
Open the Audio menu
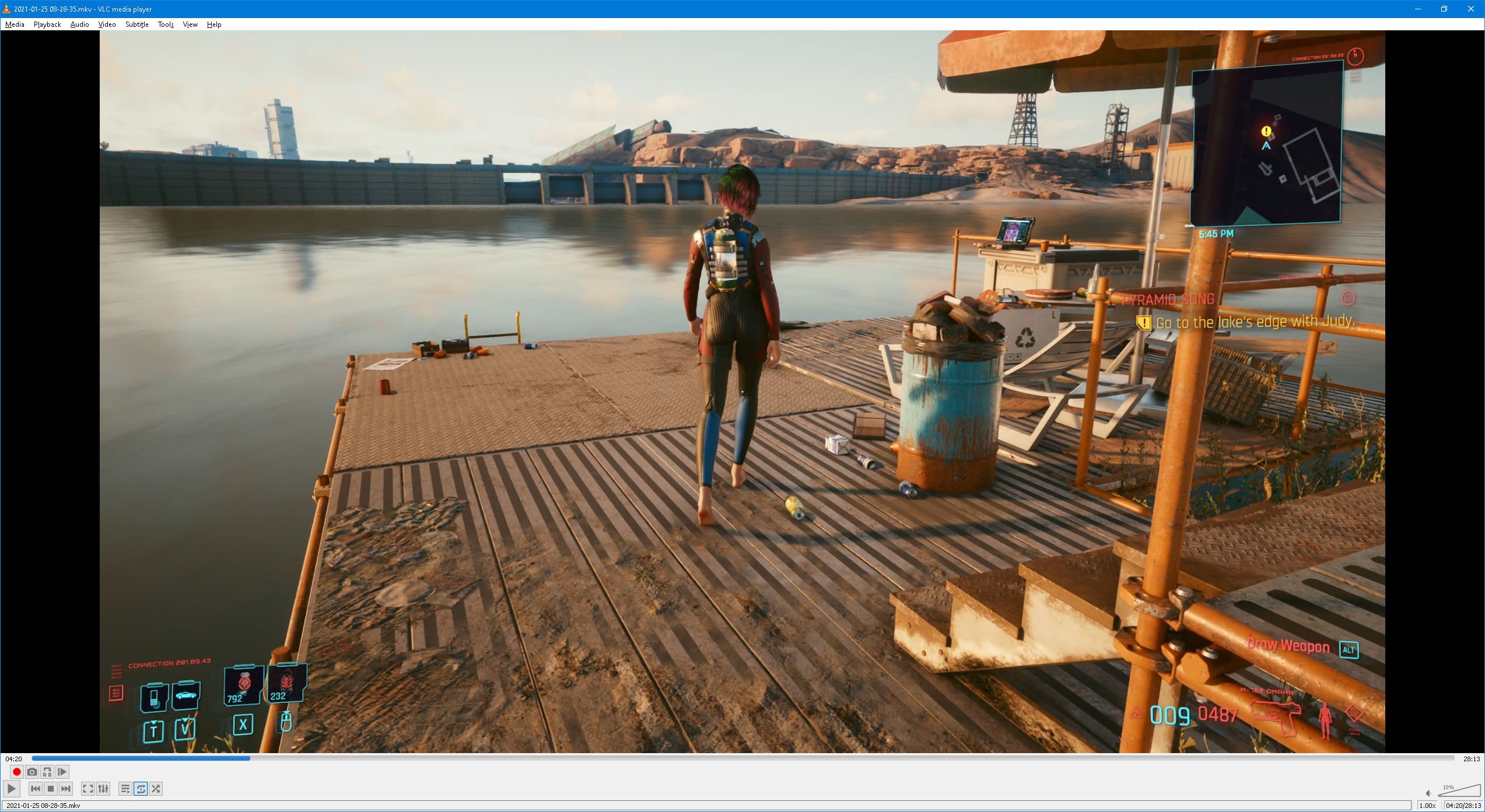pyautogui.click(x=79, y=24)
